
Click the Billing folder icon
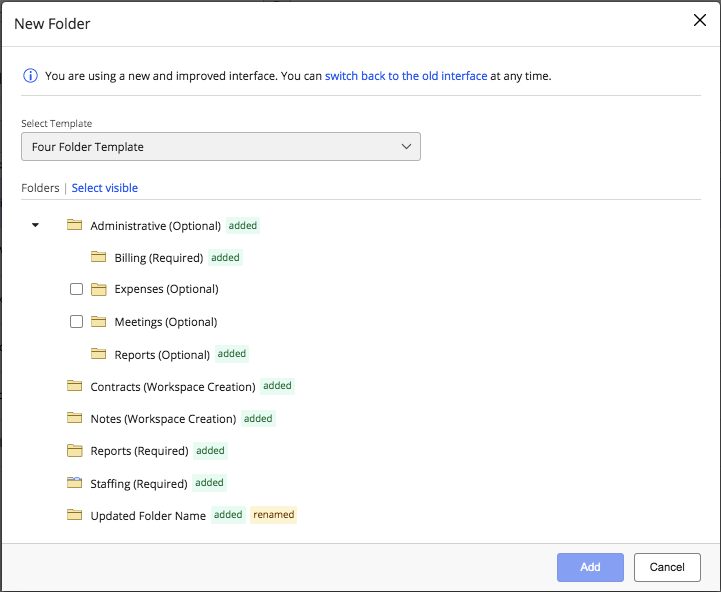point(98,257)
